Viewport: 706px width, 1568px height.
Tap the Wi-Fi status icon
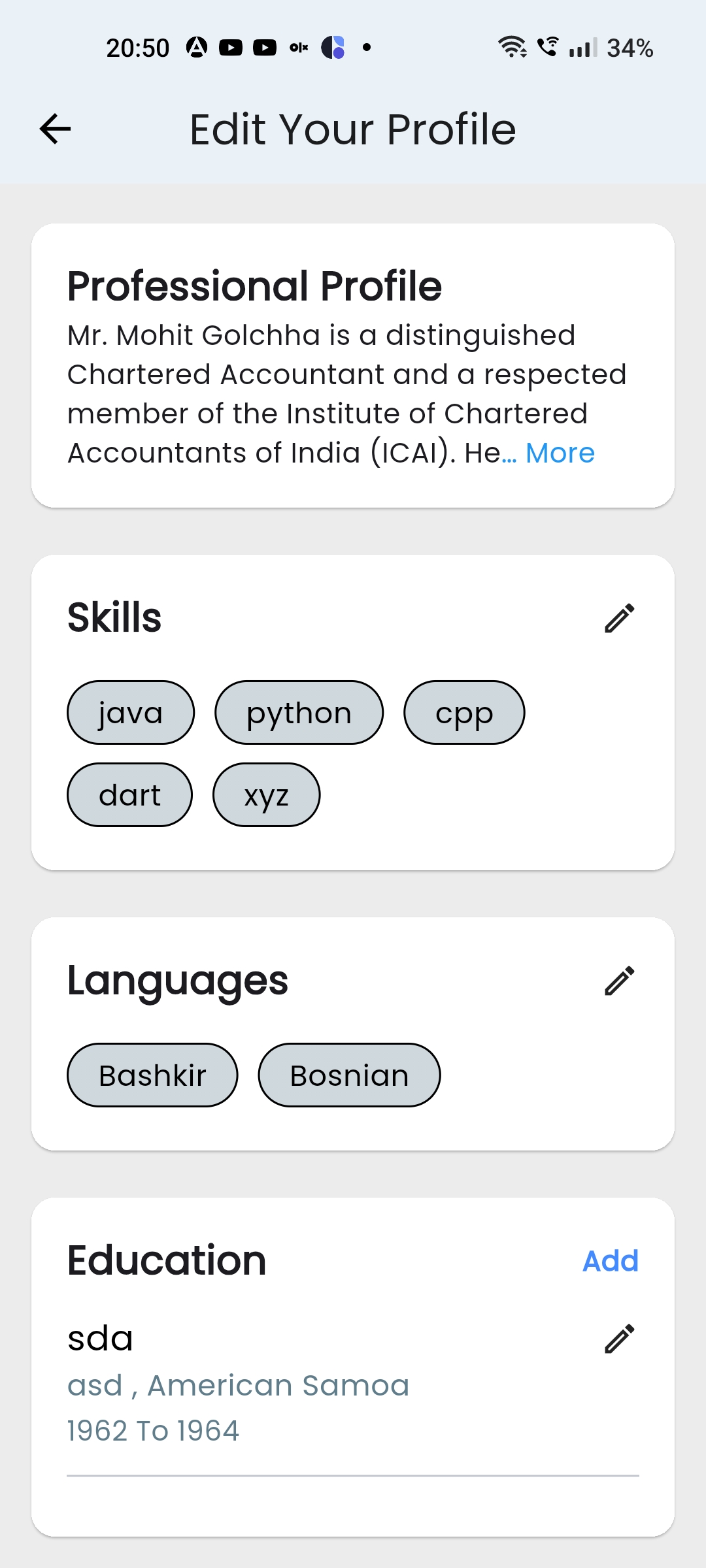512,47
